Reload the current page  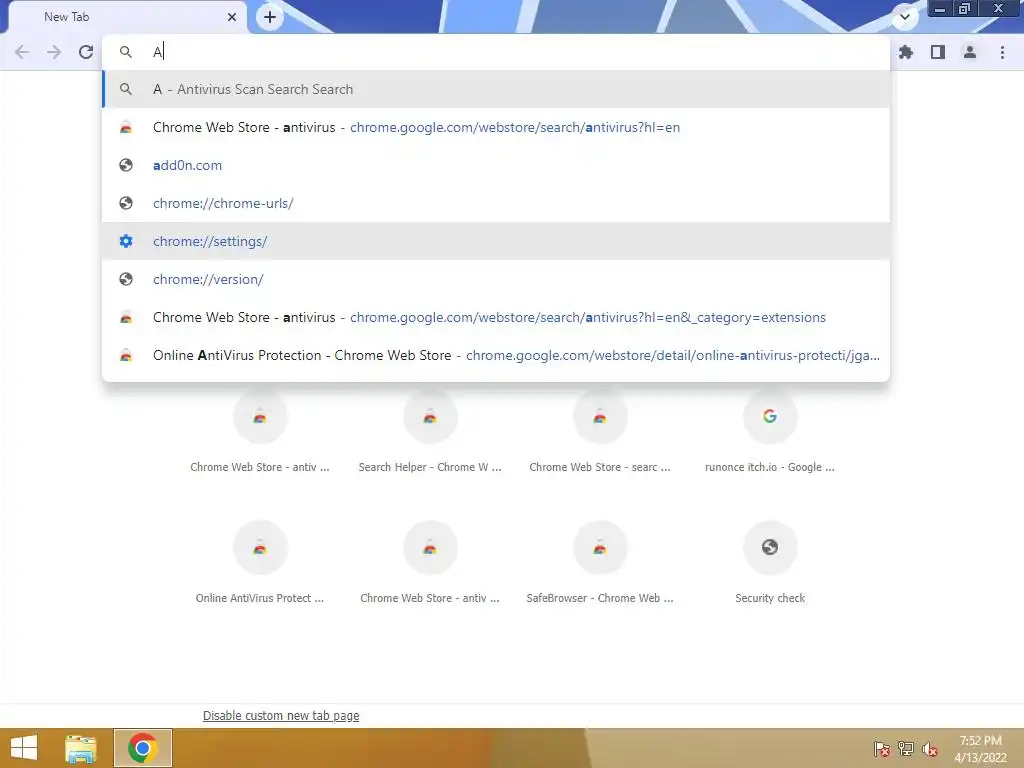[x=86, y=52]
